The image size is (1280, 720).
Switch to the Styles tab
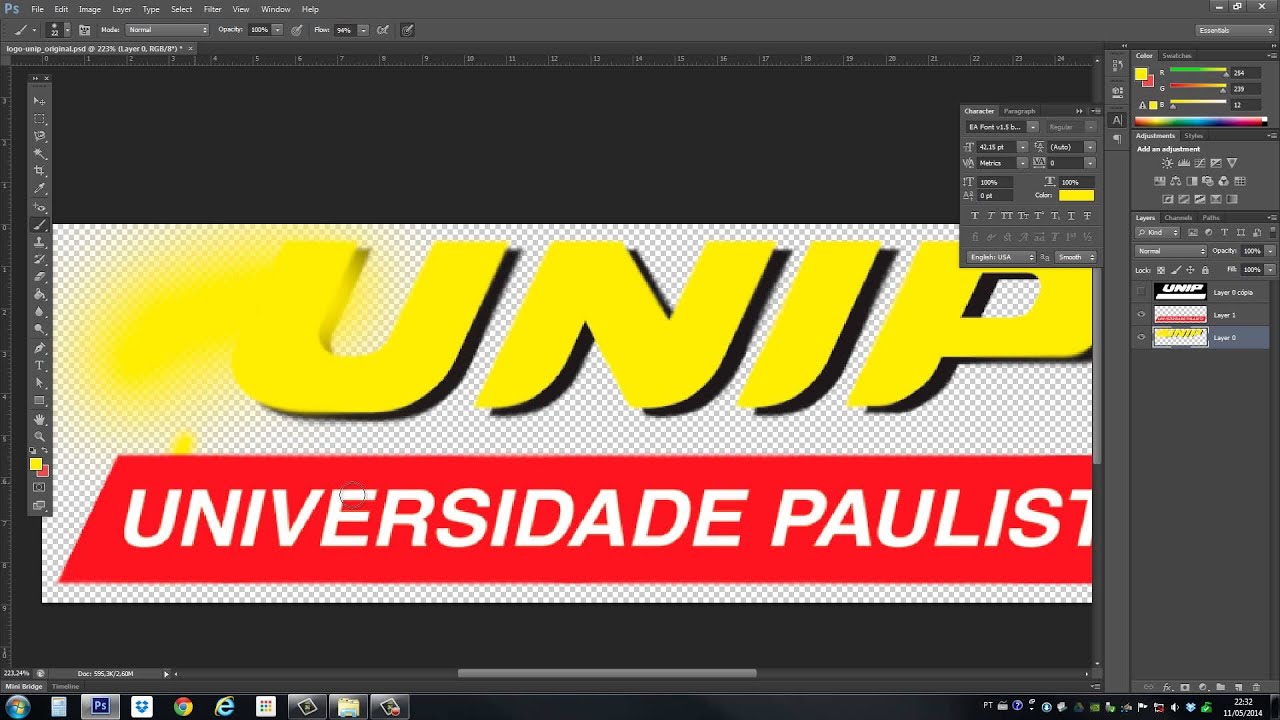1194,135
